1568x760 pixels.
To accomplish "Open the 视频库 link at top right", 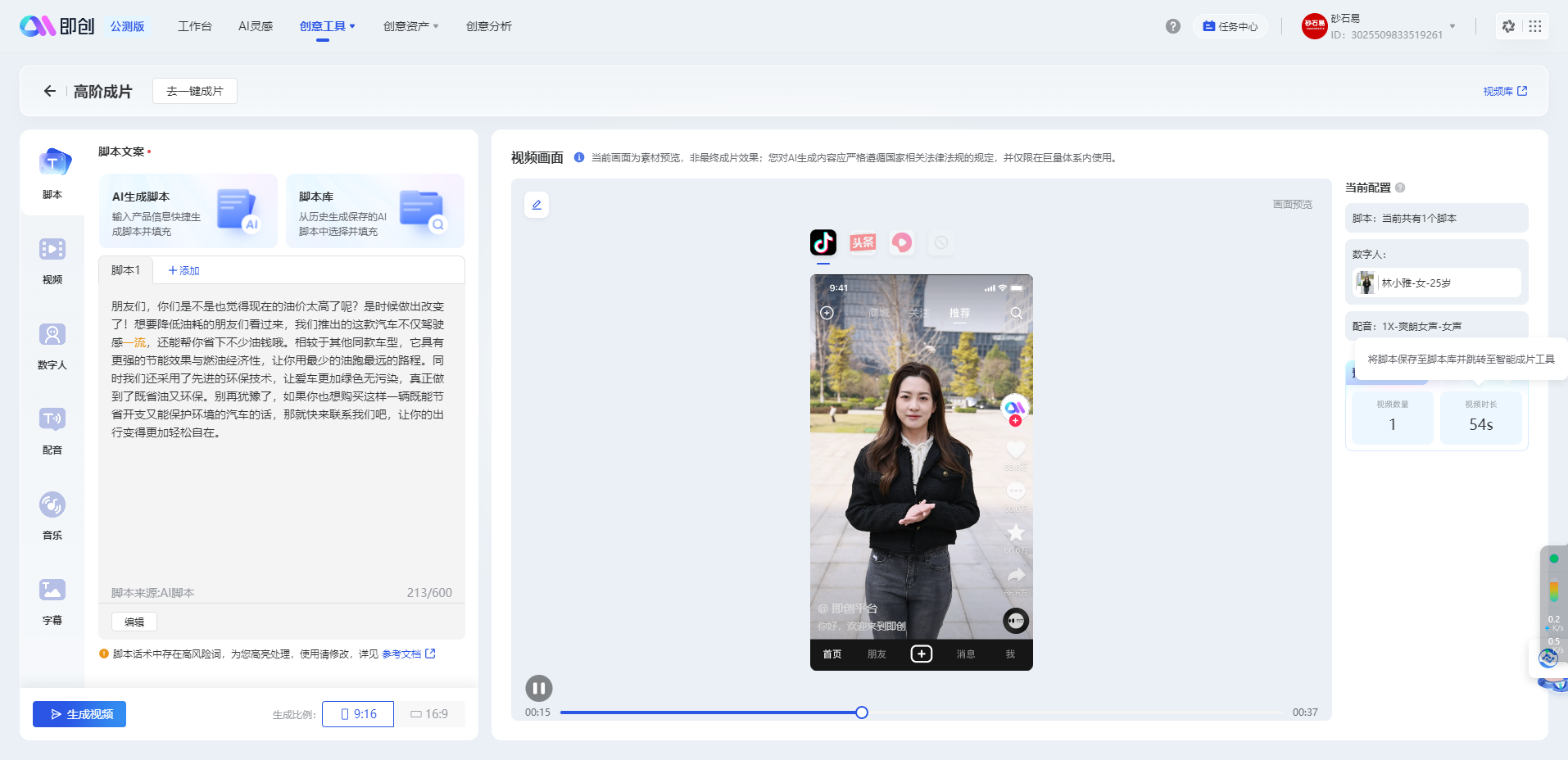I will tap(1505, 91).
